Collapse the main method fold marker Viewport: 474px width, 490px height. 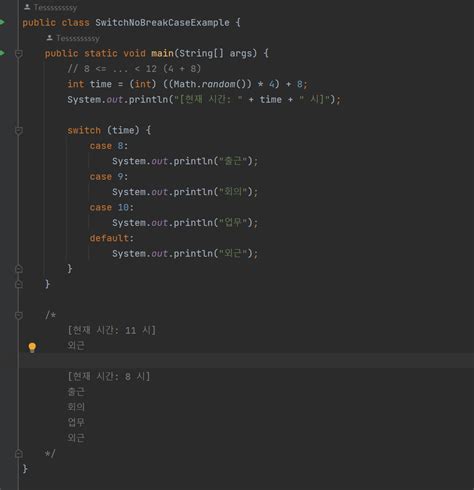click(x=19, y=53)
